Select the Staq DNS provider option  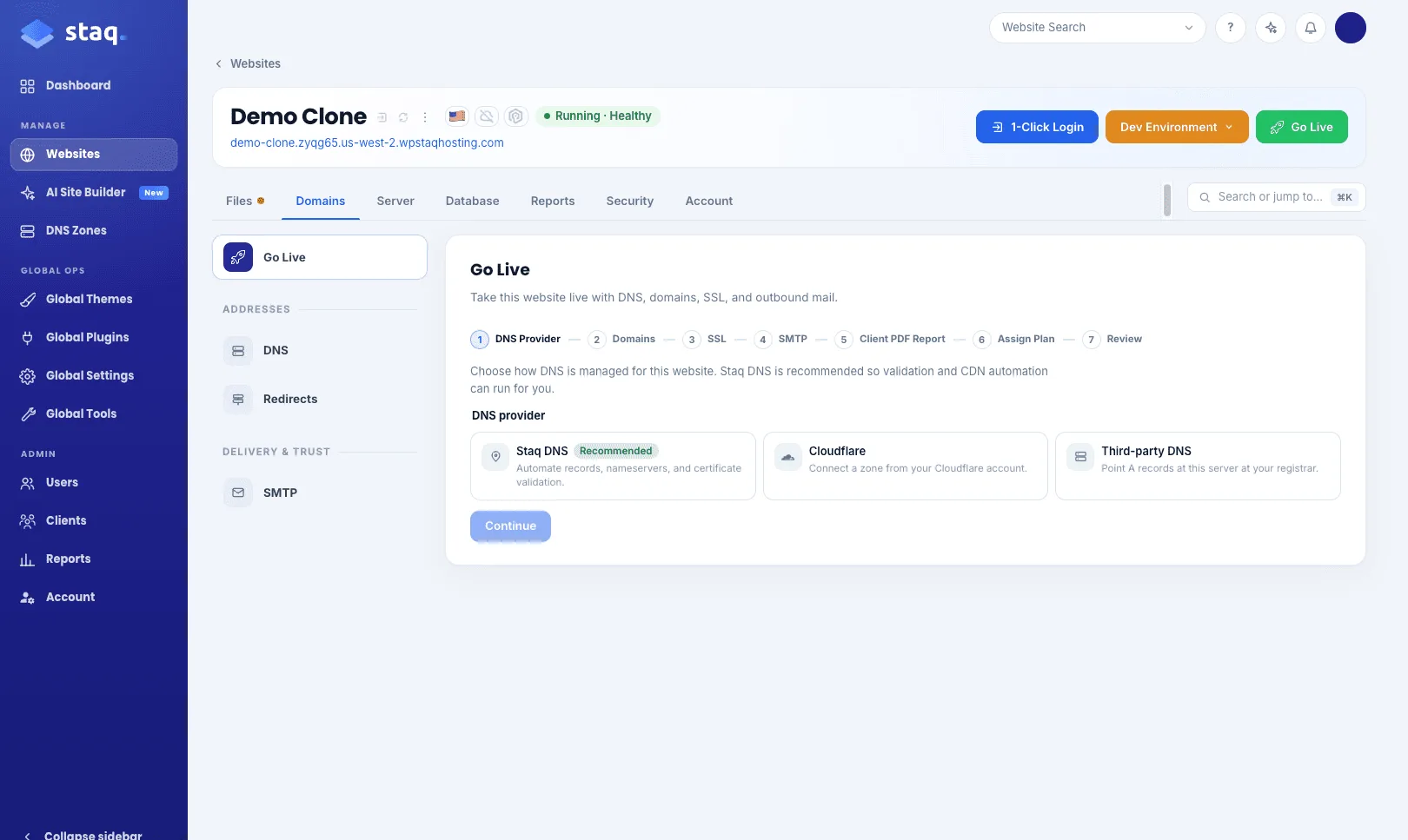613,466
